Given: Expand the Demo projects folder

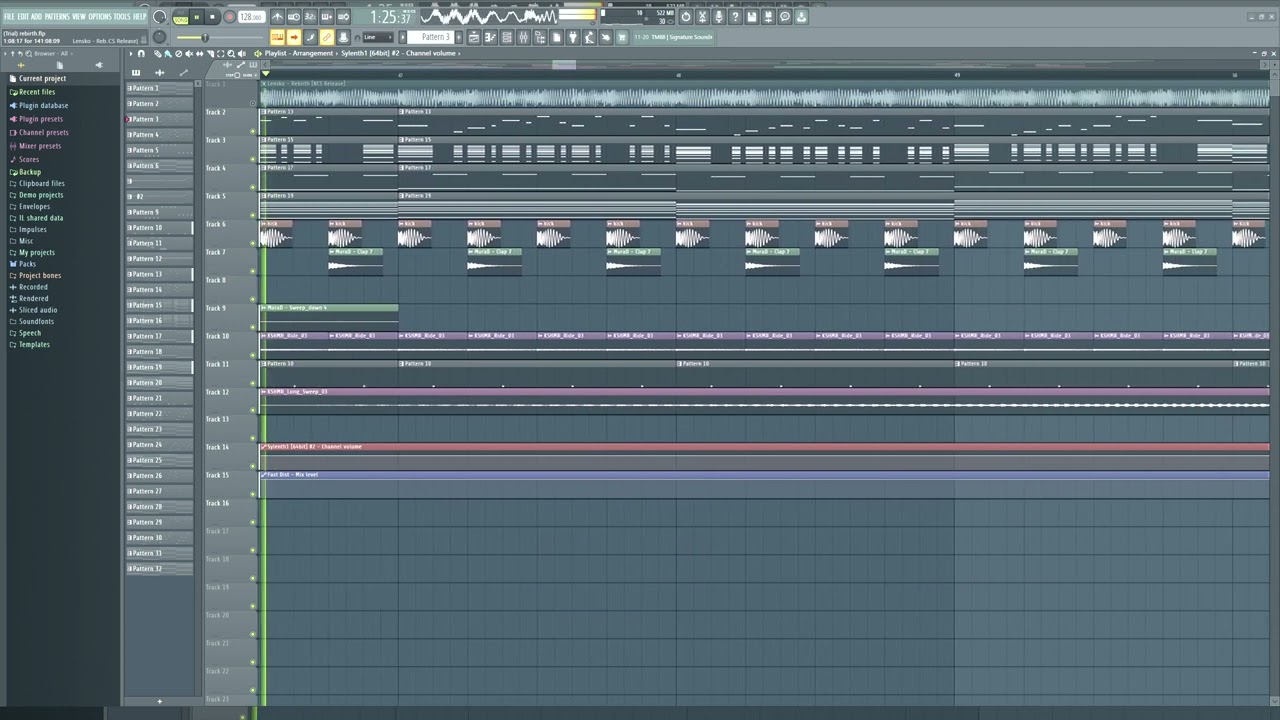Looking at the screenshot, I should point(40,195).
